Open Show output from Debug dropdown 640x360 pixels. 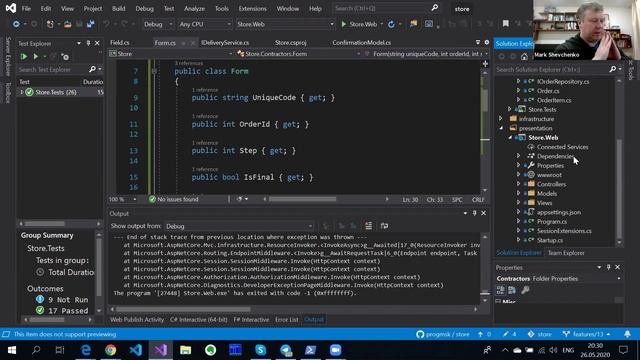[239, 226]
